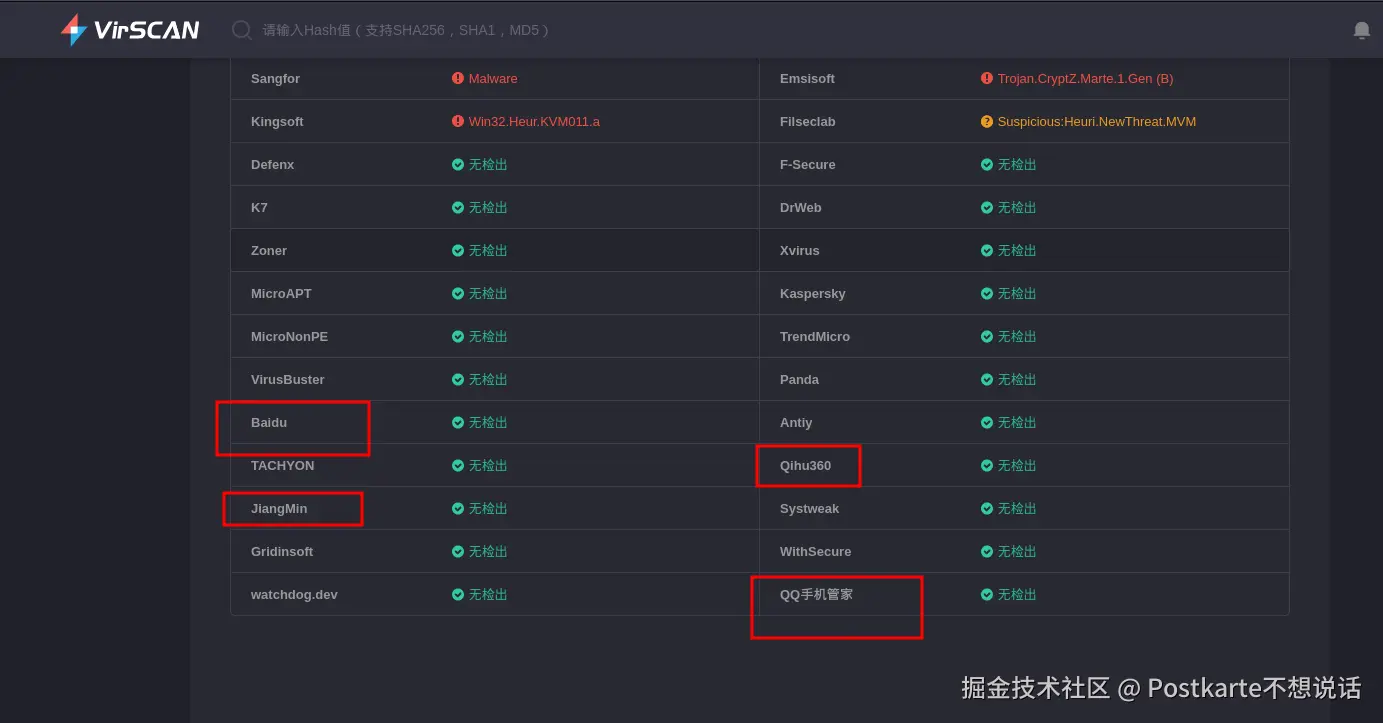1383x723 pixels.
Task: Select the Baidu engine name
Action: [x=269, y=422]
